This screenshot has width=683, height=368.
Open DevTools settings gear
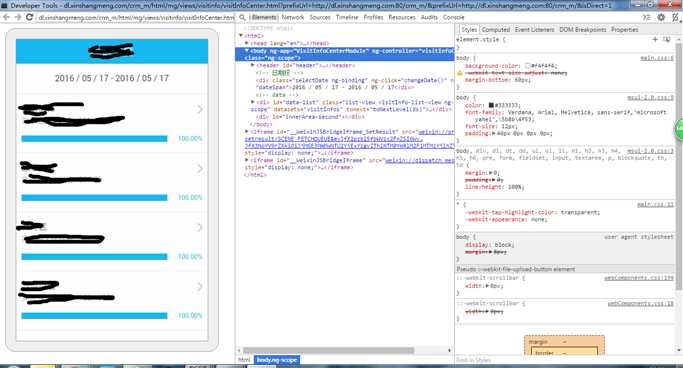(x=661, y=17)
